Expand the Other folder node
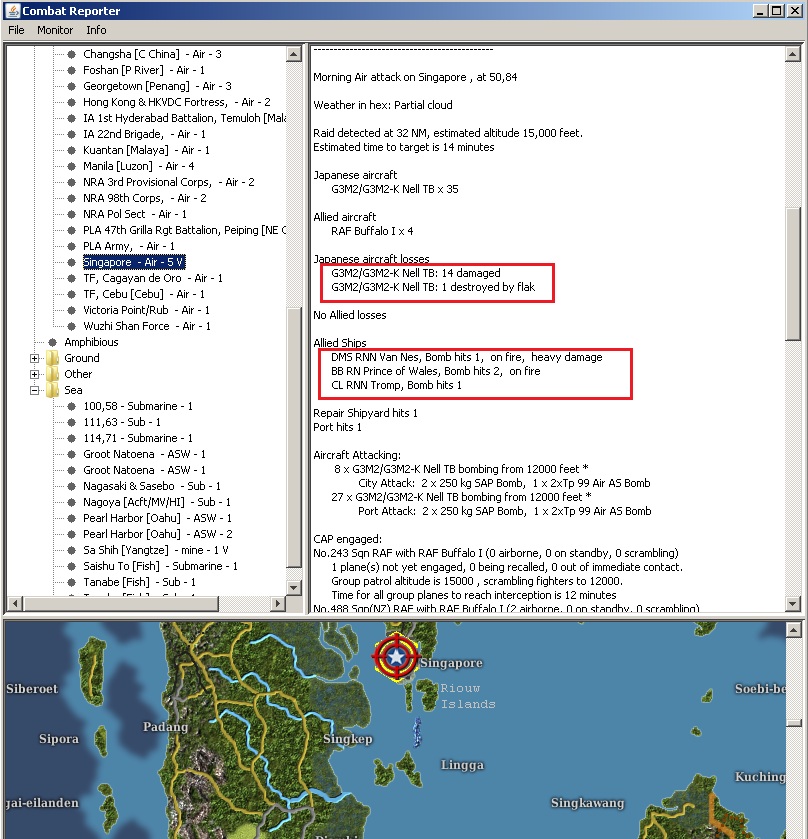The width and height of the screenshot is (808, 839). coord(35,374)
